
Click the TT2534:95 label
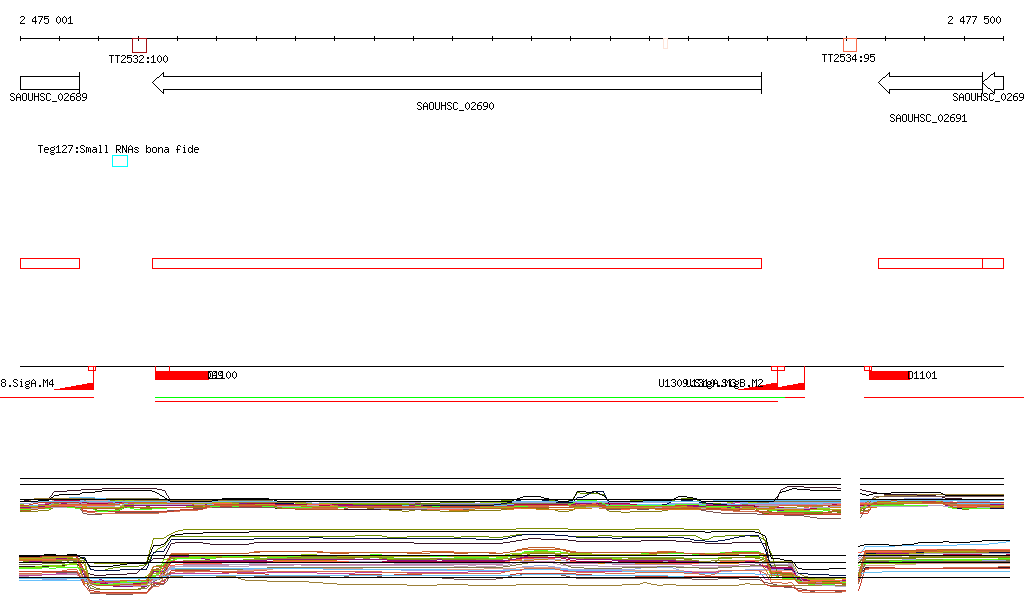(x=848, y=58)
